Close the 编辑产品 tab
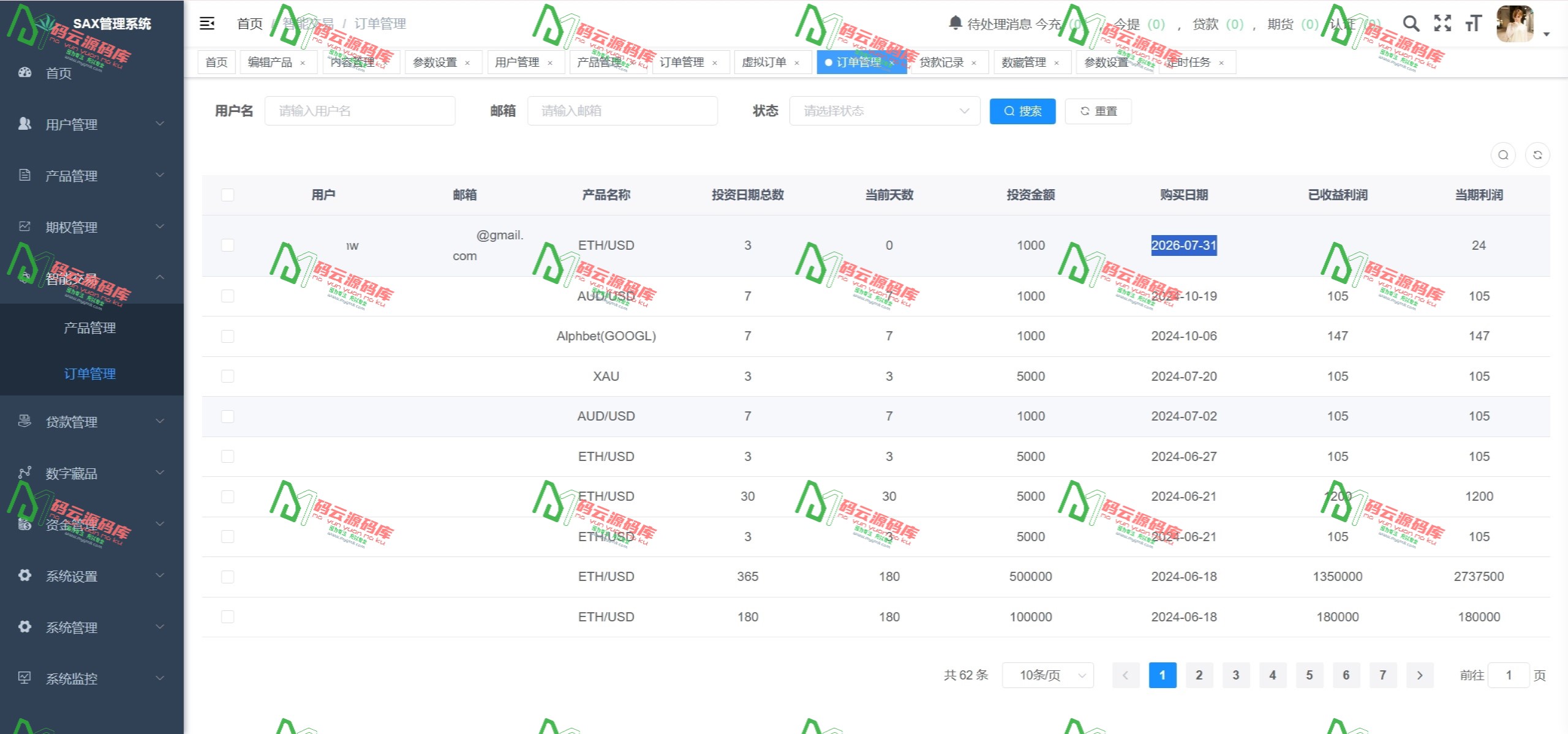The image size is (1568, 734). click(303, 63)
